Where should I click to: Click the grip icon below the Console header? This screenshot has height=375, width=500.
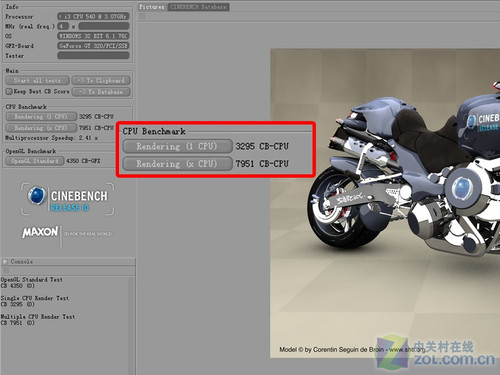(5, 270)
